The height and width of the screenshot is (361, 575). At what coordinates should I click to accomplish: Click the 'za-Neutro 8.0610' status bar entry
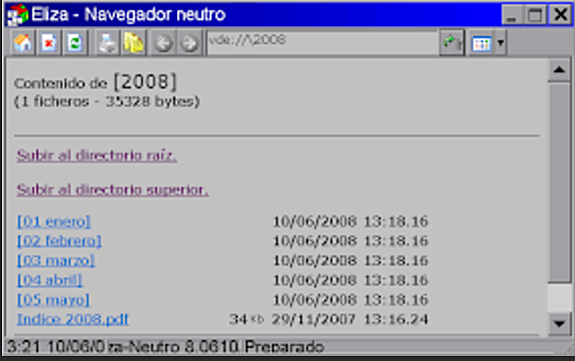click(x=173, y=347)
